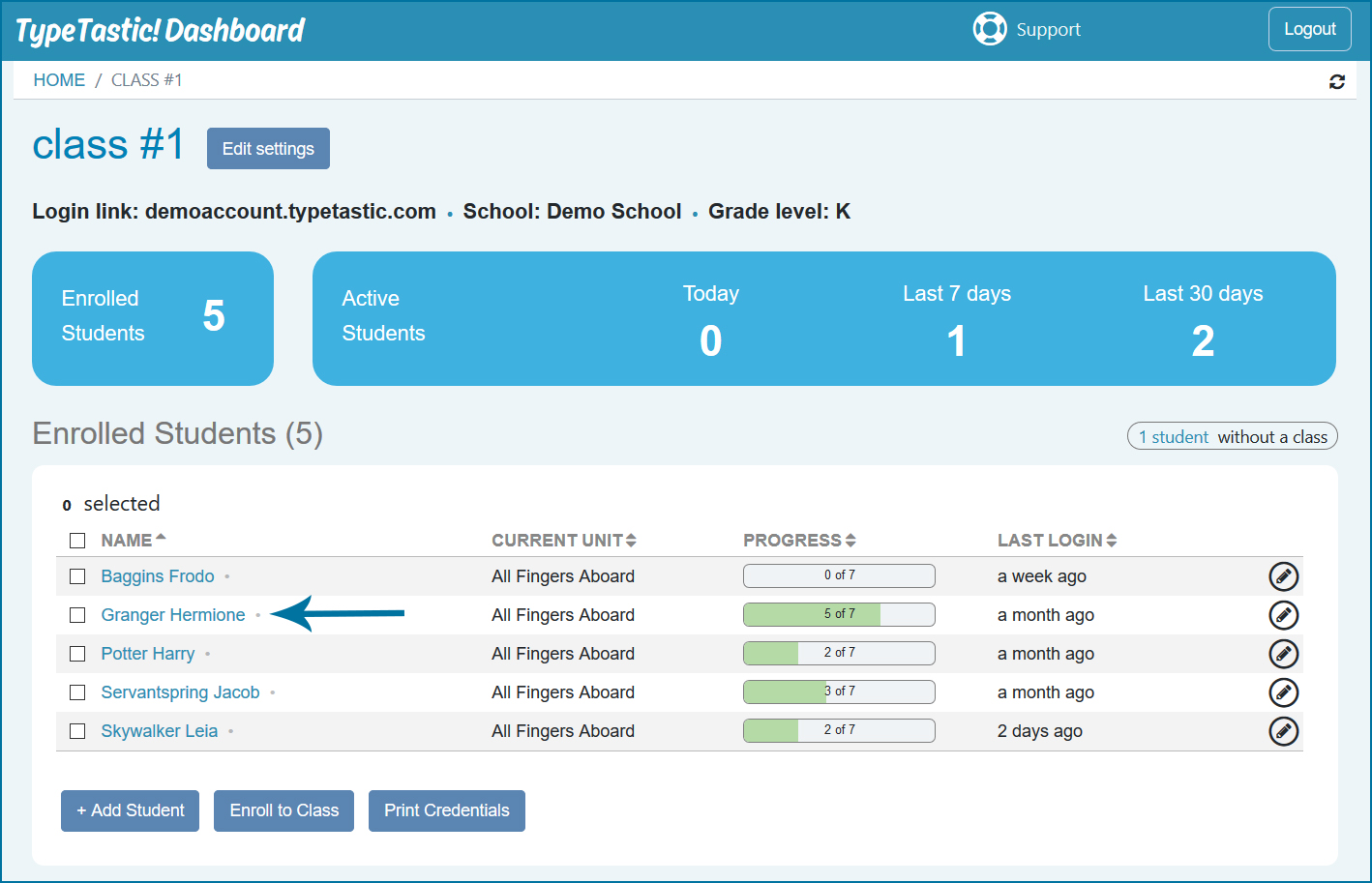The image size is (1372, 883).
Task: Open the 1 student without a class link
Action: pyautogui.click(x=1173, y=437)
